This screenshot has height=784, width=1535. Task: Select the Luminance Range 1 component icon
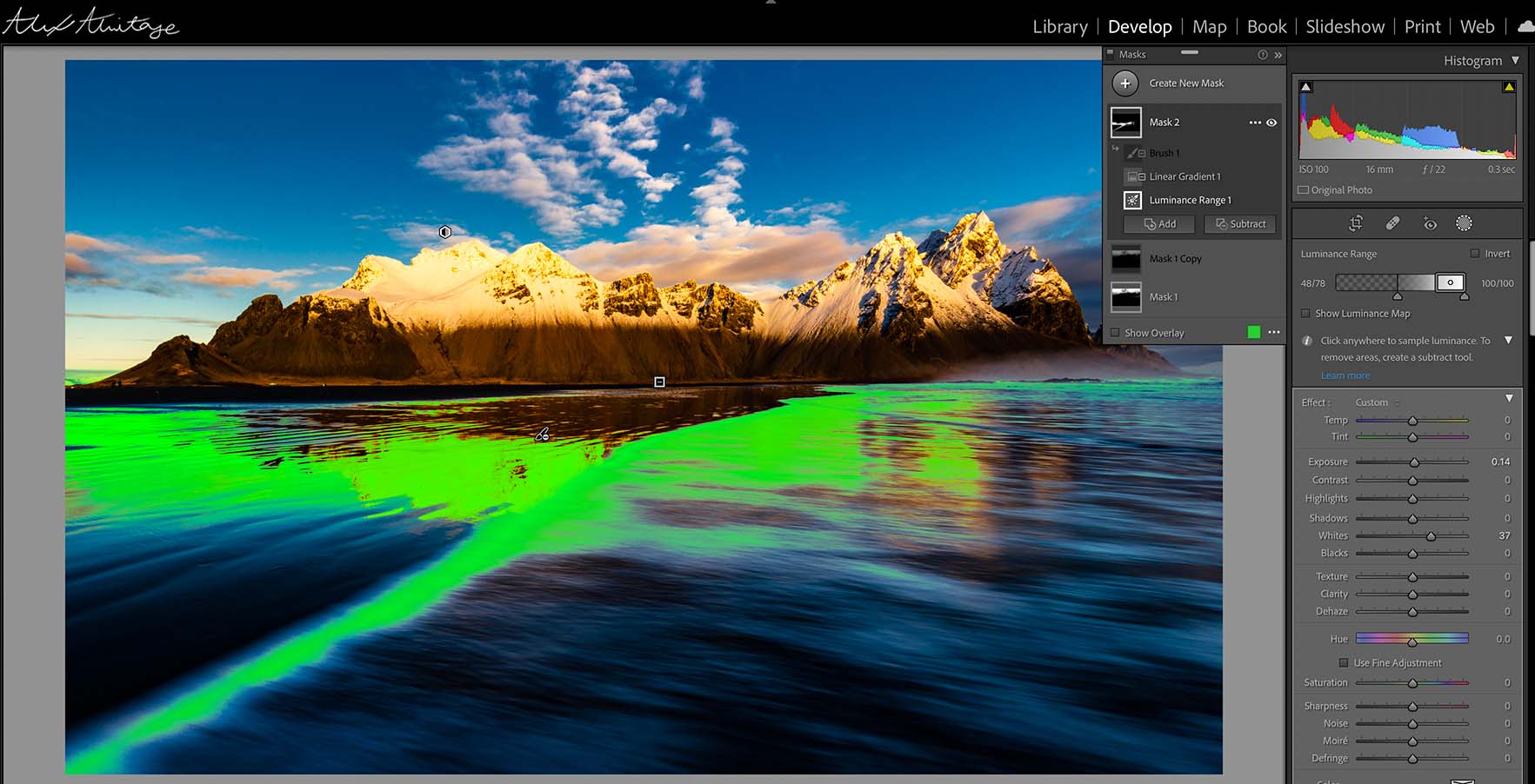tap(1132, 200)
